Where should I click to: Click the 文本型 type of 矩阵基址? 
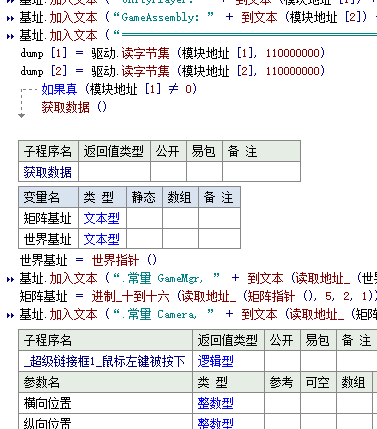(102, 218)
